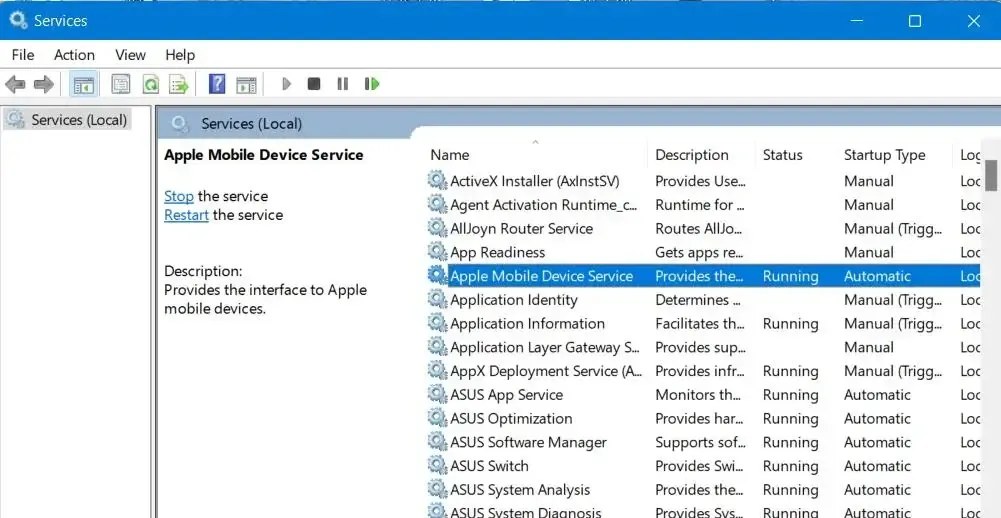Open the File menu
The image size is (1001, 518).
click(23, 55)
